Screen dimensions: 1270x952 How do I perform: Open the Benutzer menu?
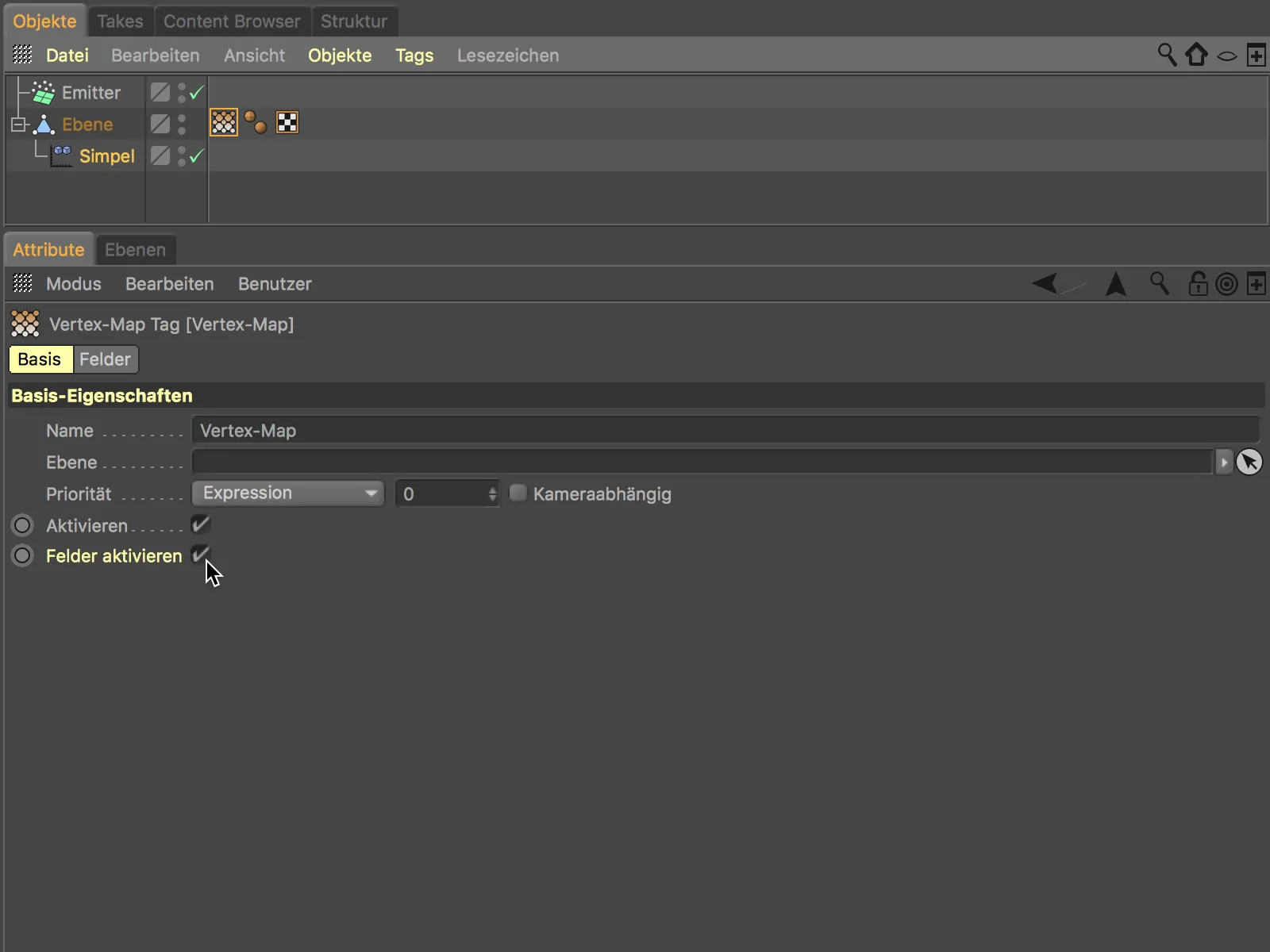click(275, 284)
